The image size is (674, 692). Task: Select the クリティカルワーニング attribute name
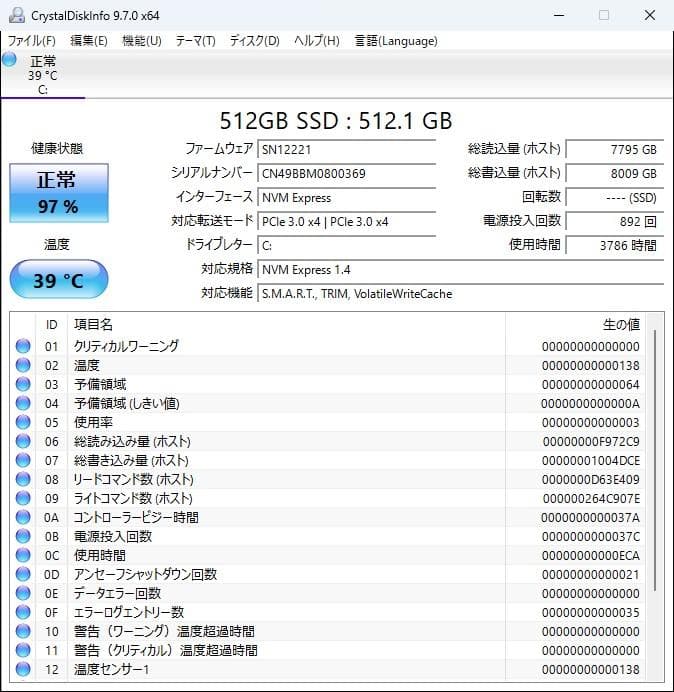coord(126,346)
